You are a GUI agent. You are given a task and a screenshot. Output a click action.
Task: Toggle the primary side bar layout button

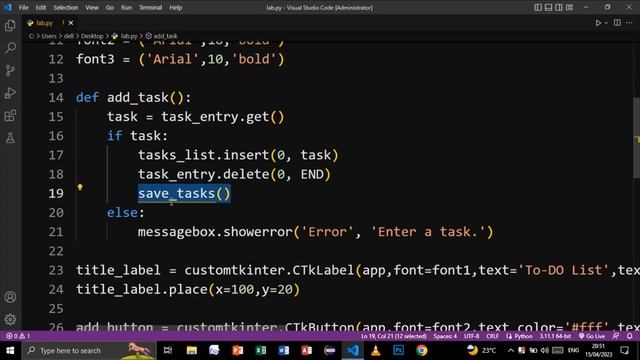[538, 7]
